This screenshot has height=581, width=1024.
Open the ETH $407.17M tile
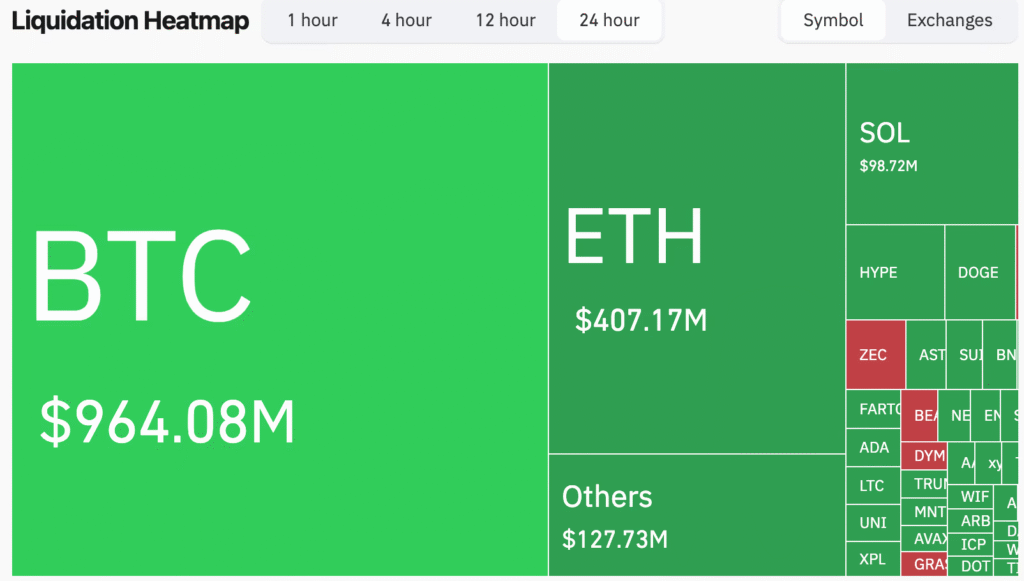pyautogui.click(x=697, y=258)
